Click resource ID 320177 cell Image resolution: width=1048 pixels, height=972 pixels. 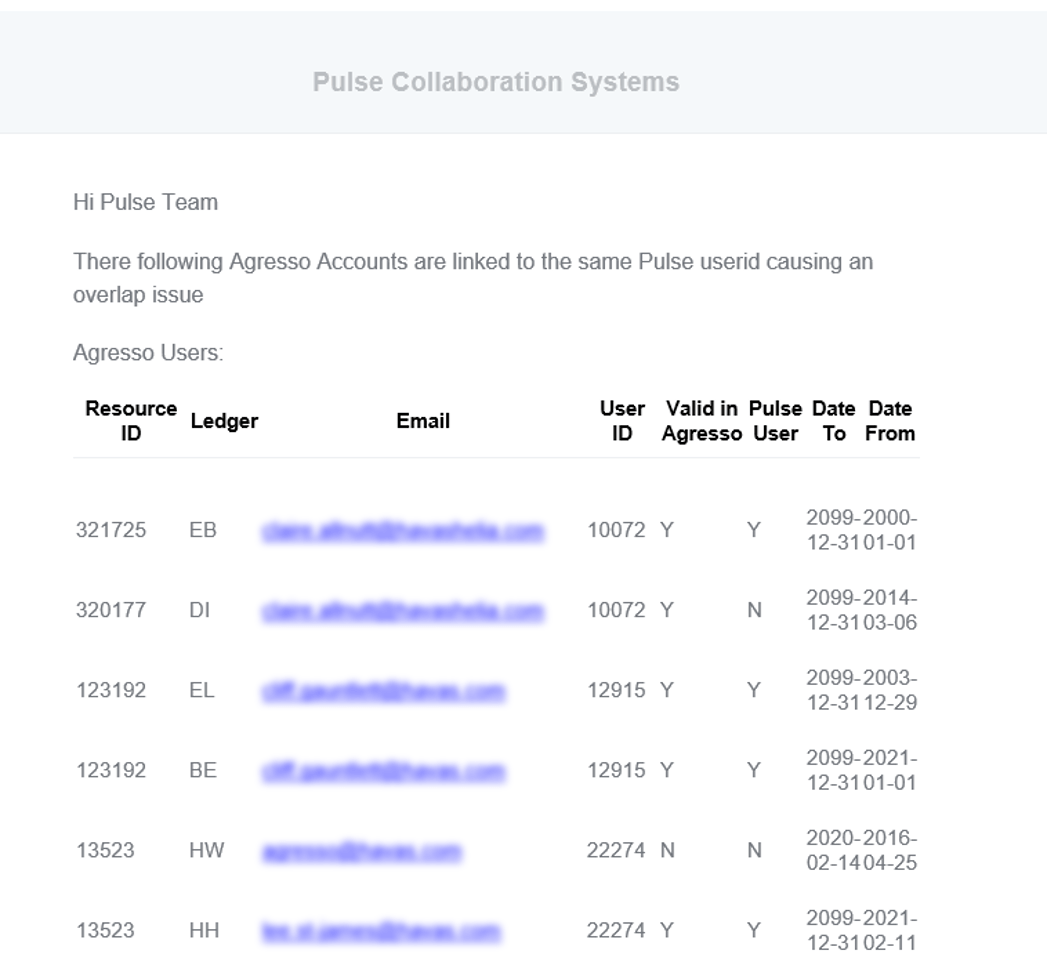[x=111, y=610]
